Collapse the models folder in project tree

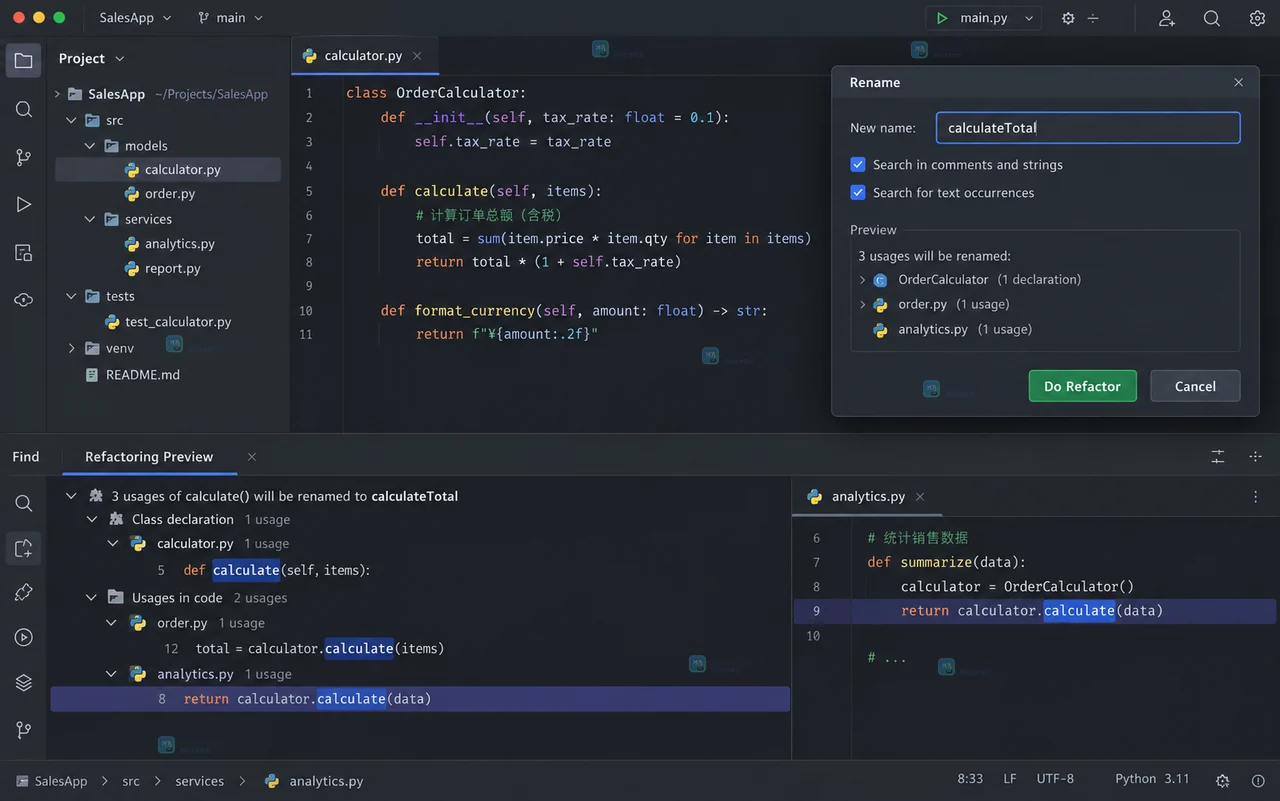tap(90, 146)
